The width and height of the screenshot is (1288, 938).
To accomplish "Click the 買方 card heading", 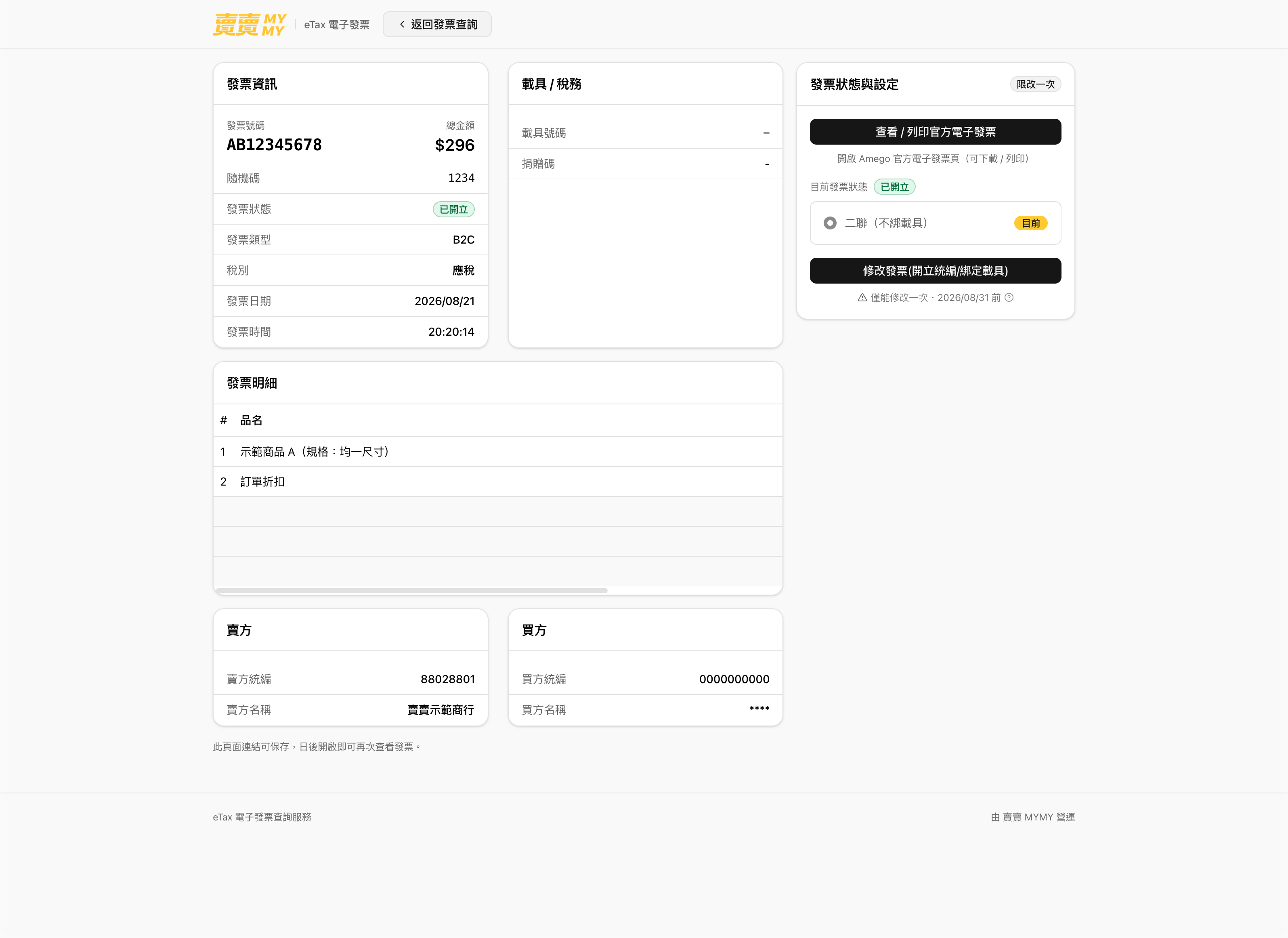I will (534, 630).
